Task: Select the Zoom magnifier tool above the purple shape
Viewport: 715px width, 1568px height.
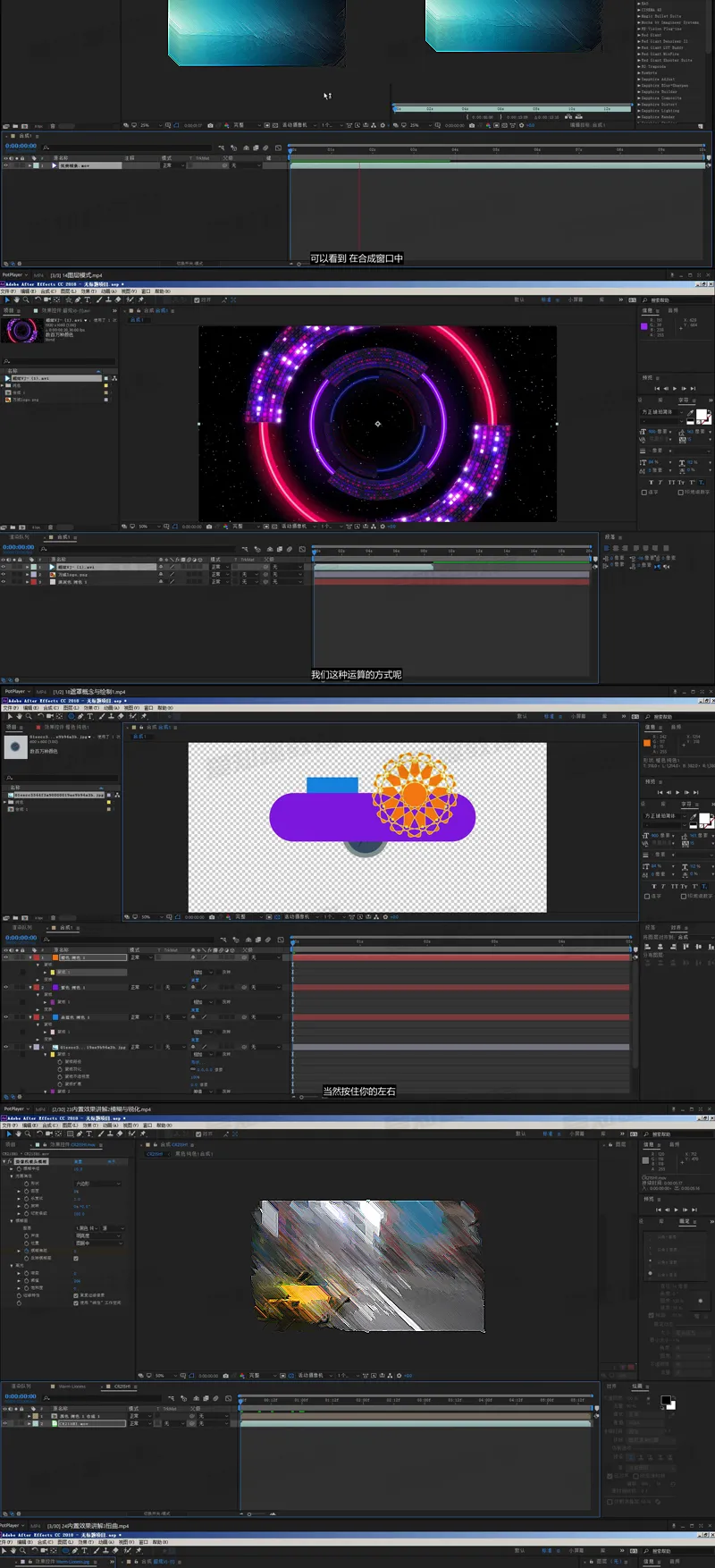Action: (x=29, y=716)
